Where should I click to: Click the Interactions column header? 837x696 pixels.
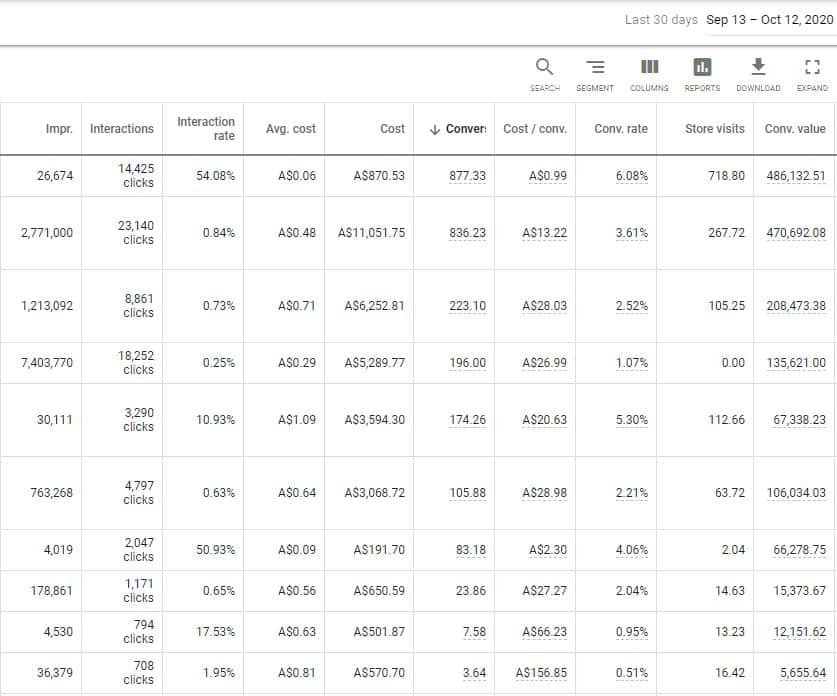[122, 129]
